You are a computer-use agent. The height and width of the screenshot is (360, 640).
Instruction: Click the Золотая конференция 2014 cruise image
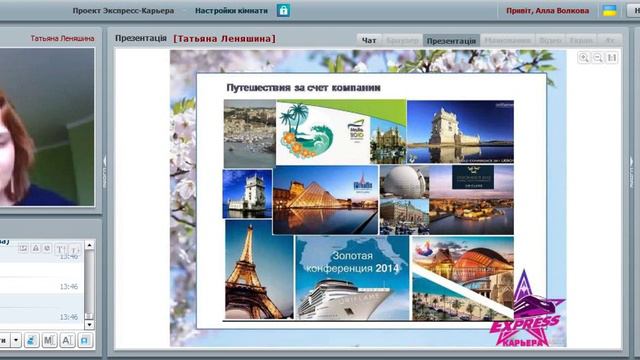coord(352,278)
